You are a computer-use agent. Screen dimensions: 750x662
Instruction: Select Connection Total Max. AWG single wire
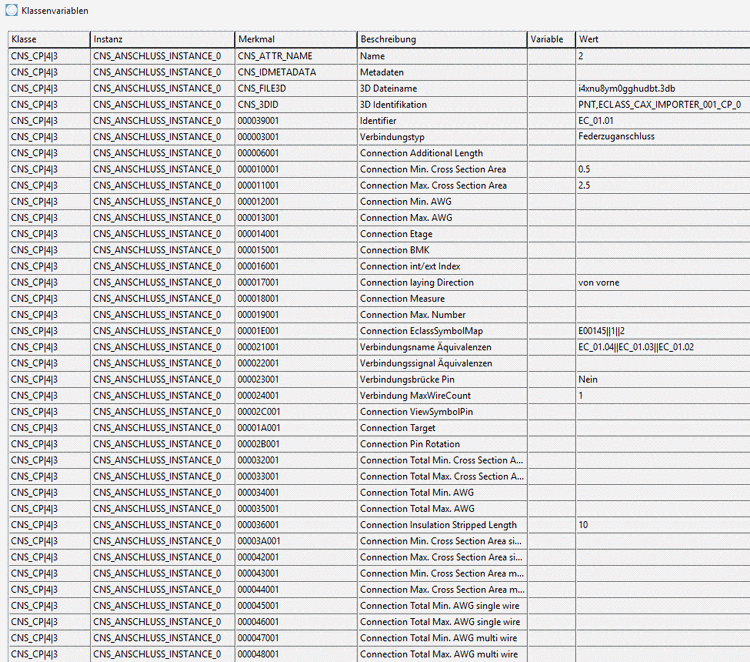coord(442,622)
